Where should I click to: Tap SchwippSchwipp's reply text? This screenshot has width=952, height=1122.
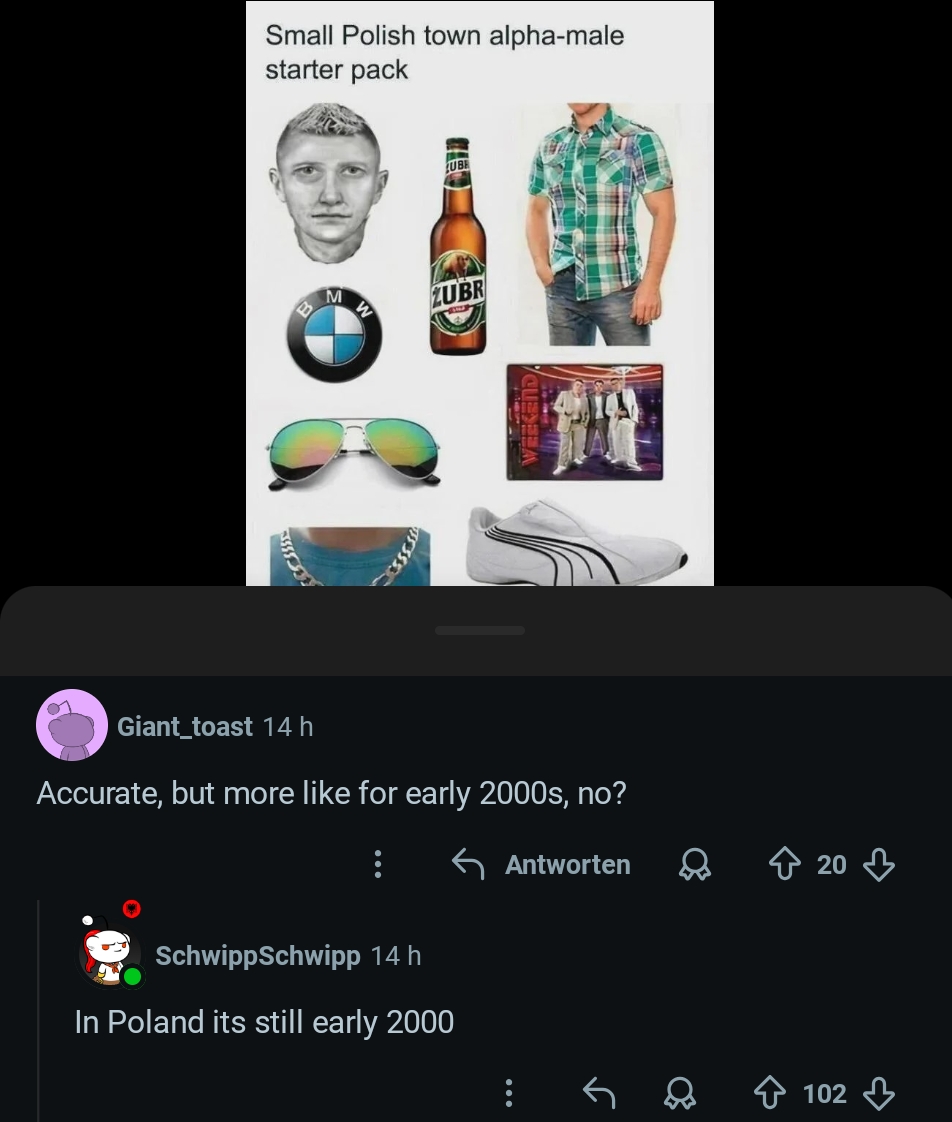(x=264, y=1022)
